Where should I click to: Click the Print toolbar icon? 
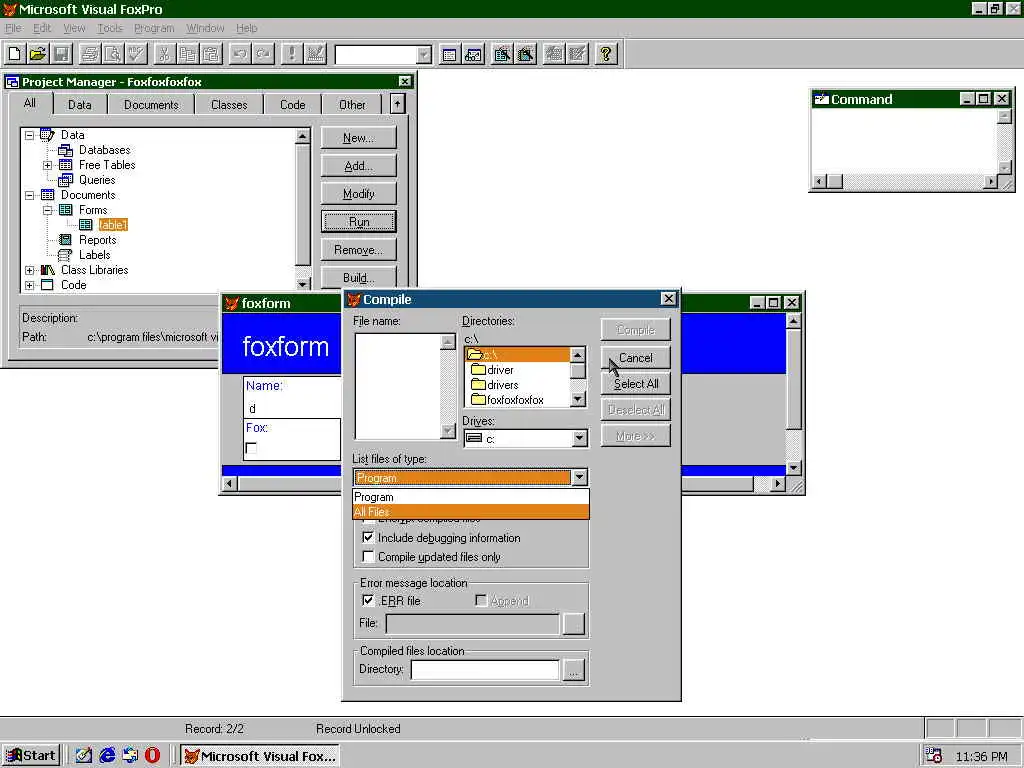point(89,54)
